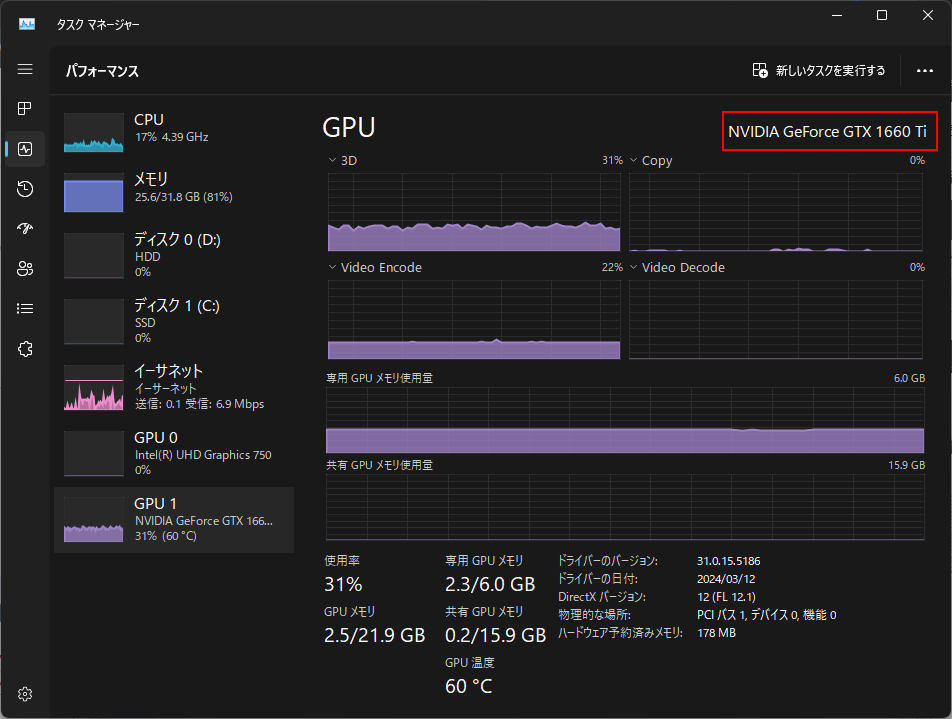Screen dimensions: 952x719
Task: Click the 使用率 31% value
Action: coord(343,584)
